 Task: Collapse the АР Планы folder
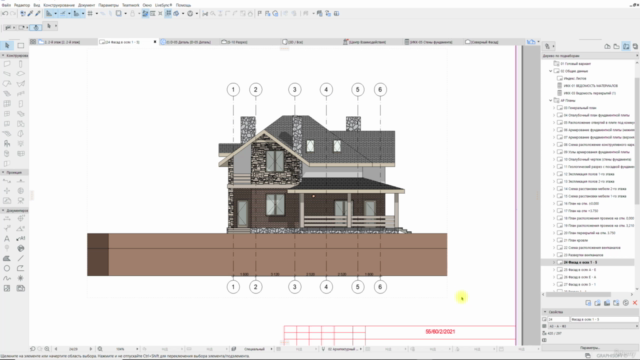coord(551,100)
